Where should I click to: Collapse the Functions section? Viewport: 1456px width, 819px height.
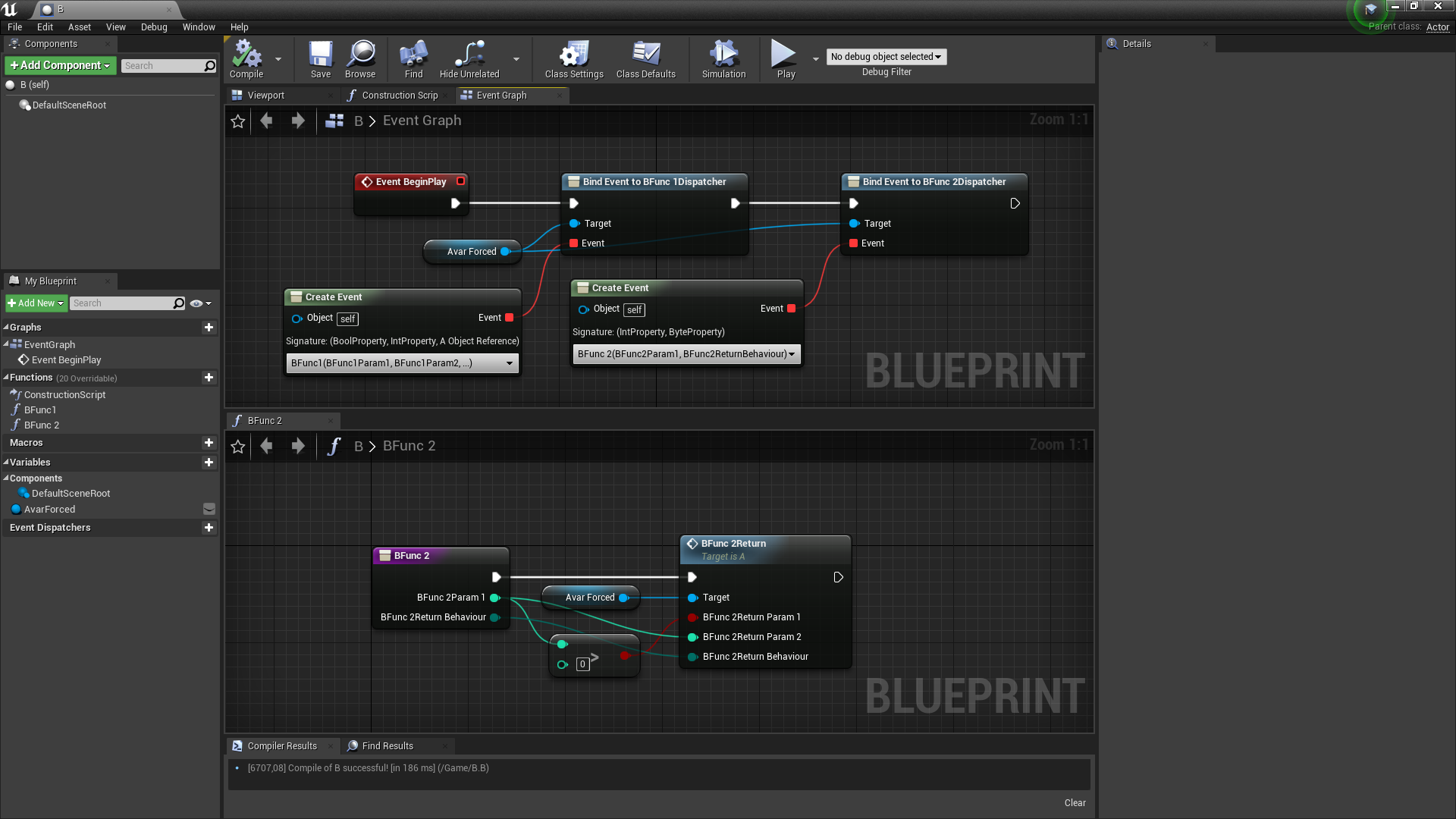(6, 378)
